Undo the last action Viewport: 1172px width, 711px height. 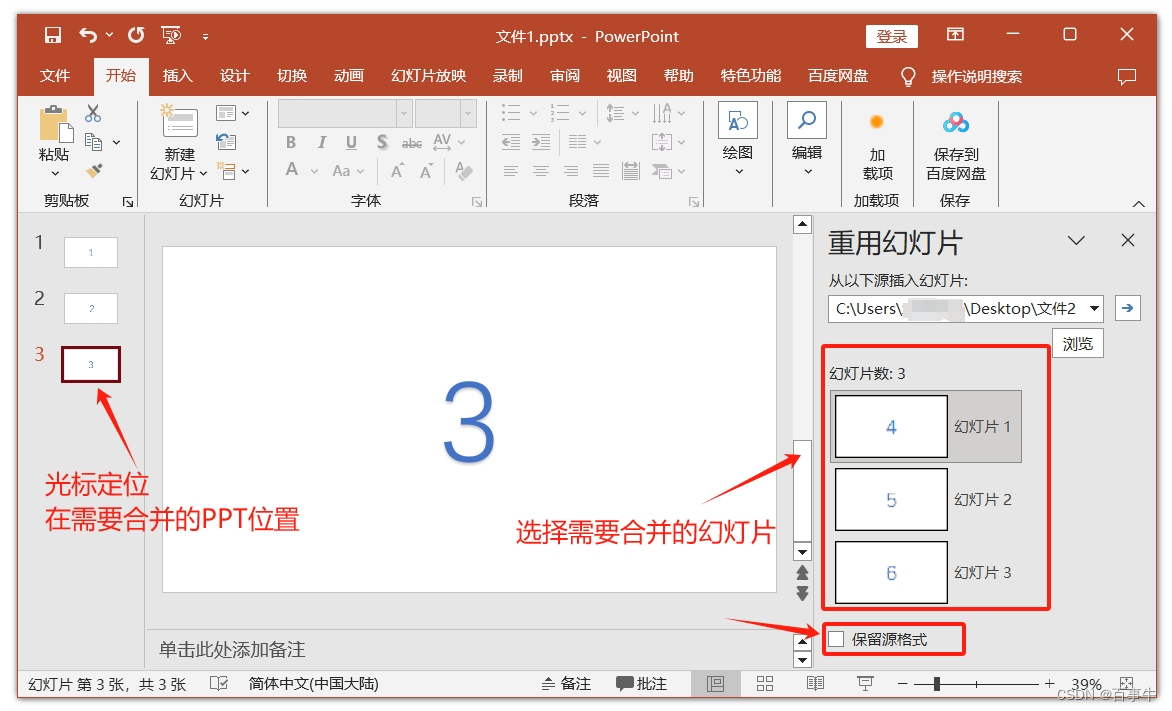[x=88, y=35]
